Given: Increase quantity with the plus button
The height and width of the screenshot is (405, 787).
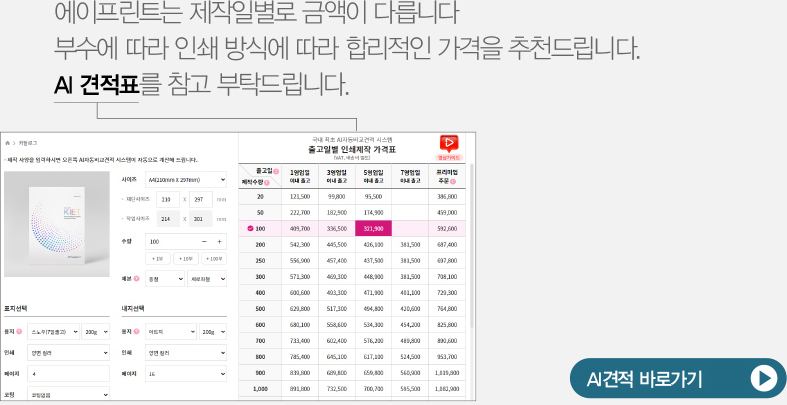Looking at the screenshot, I should [x=219, y=241].
